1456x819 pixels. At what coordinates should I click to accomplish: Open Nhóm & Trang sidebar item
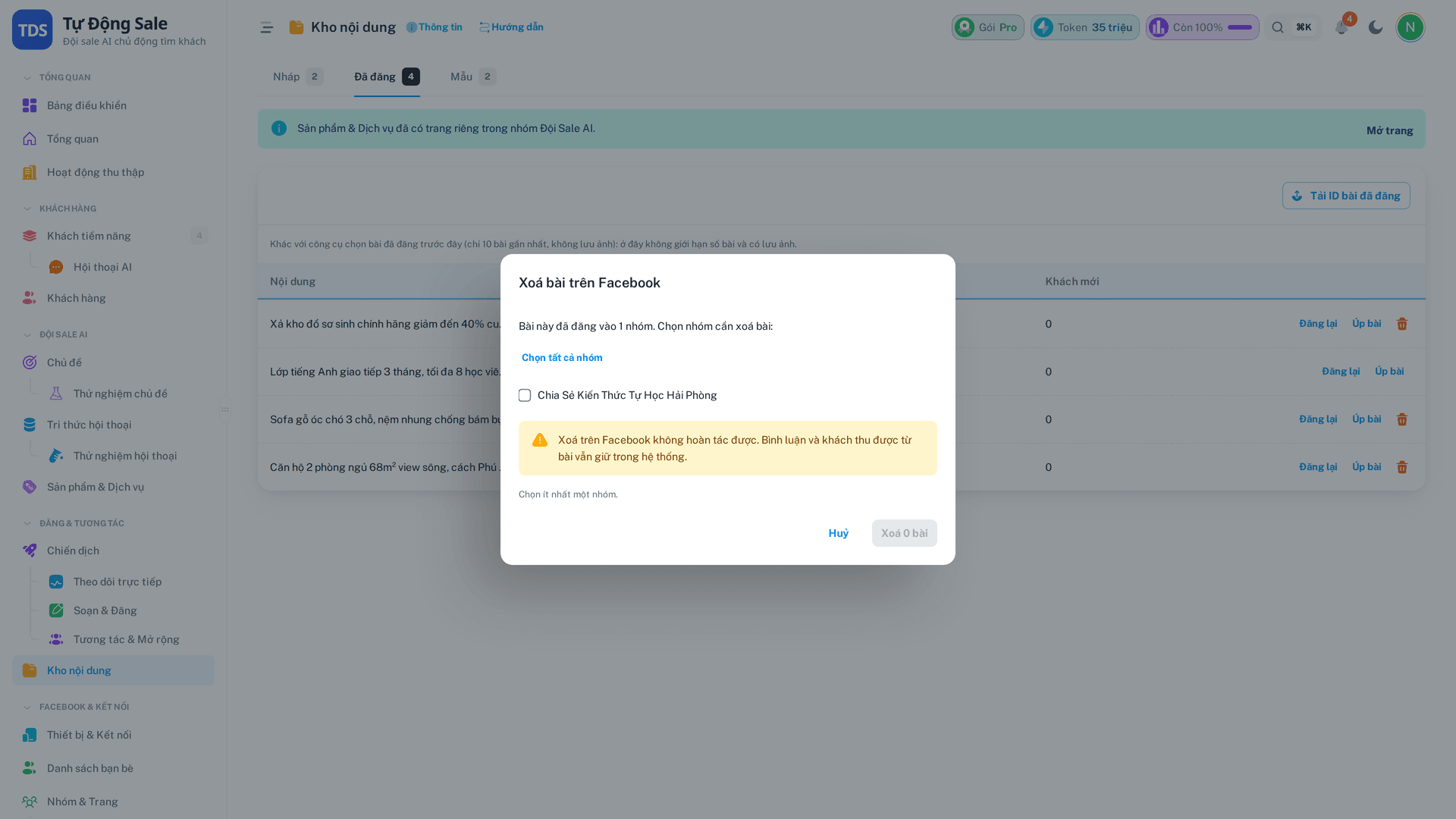[x=113, y=802]
